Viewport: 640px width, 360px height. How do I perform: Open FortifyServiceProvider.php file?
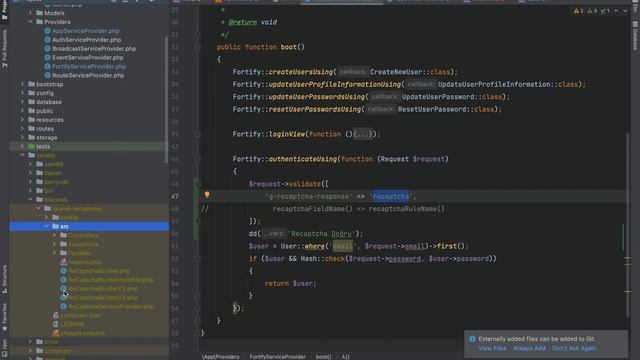(x=89, y=66)
